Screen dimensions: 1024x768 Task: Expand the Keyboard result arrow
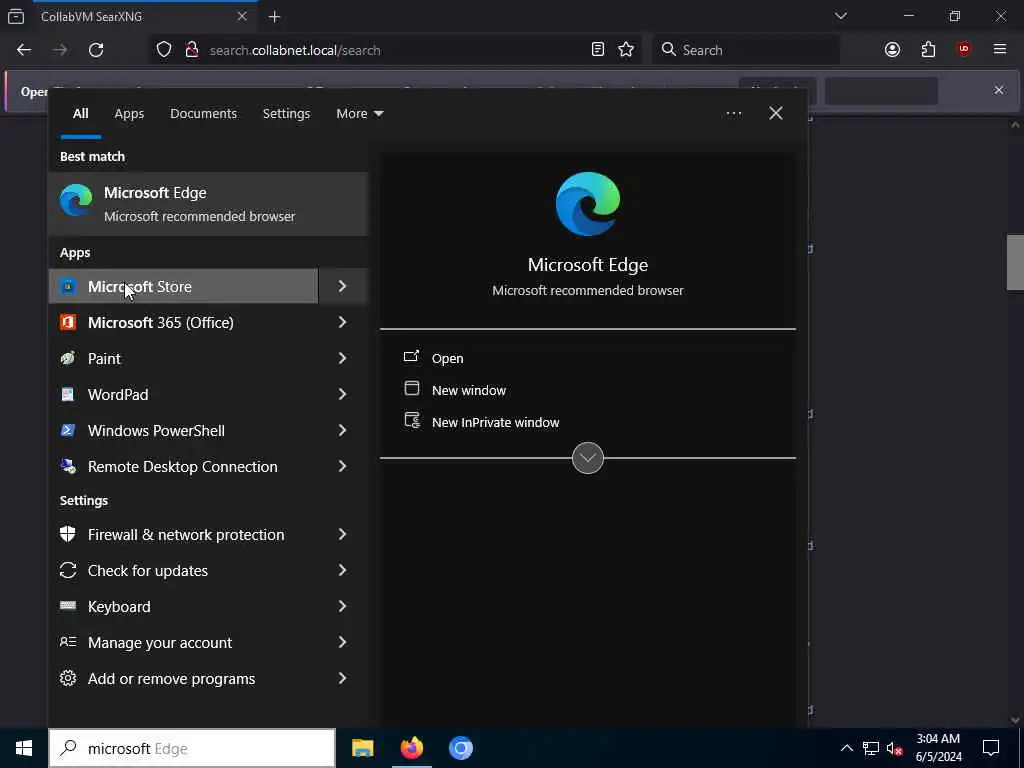click(x=343, y=606)
